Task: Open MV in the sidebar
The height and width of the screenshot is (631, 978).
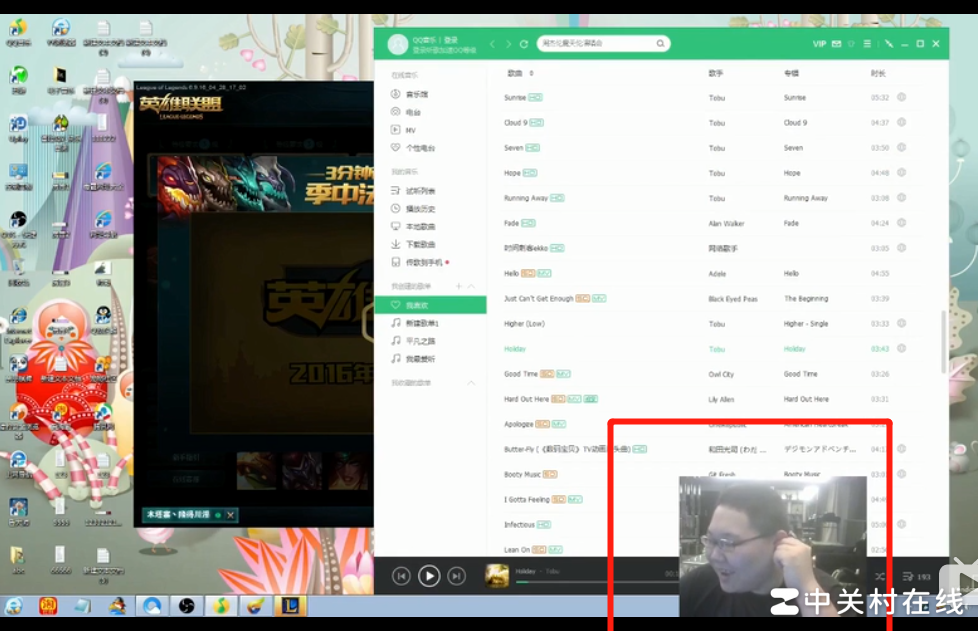Action: [x=410, y=130]
